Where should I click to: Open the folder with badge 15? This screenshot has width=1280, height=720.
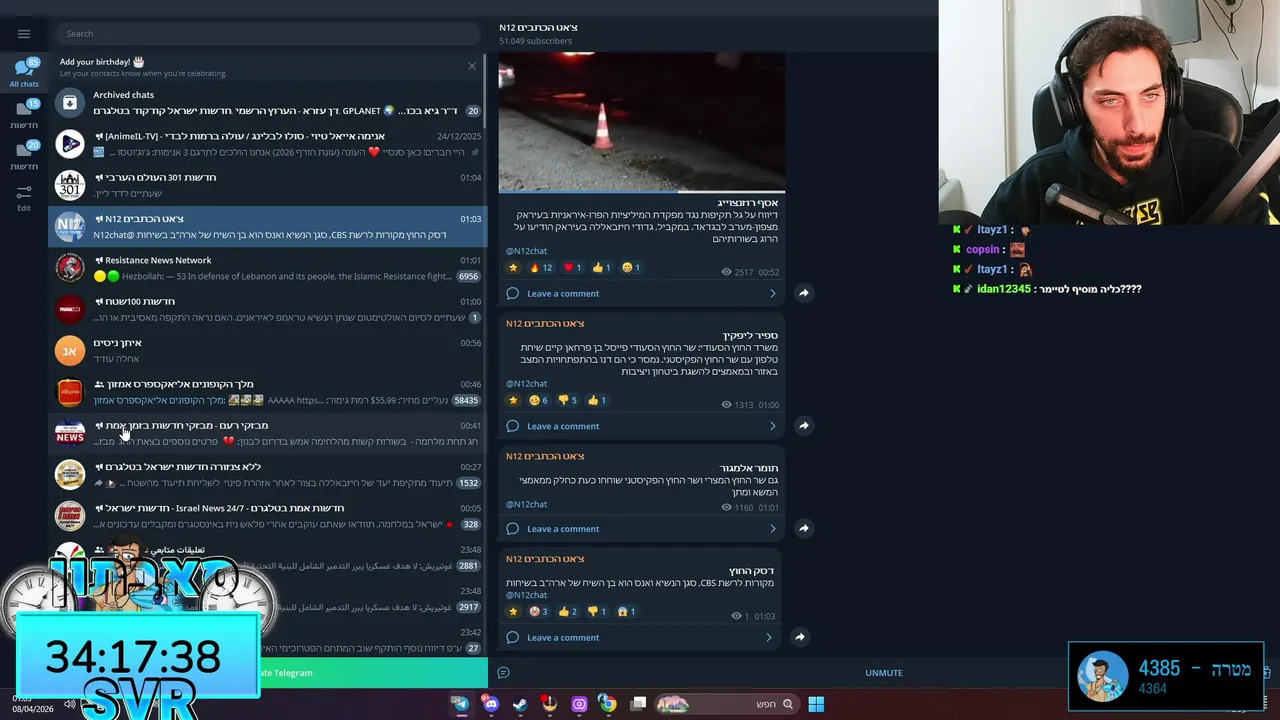click(x=24, y=113)
